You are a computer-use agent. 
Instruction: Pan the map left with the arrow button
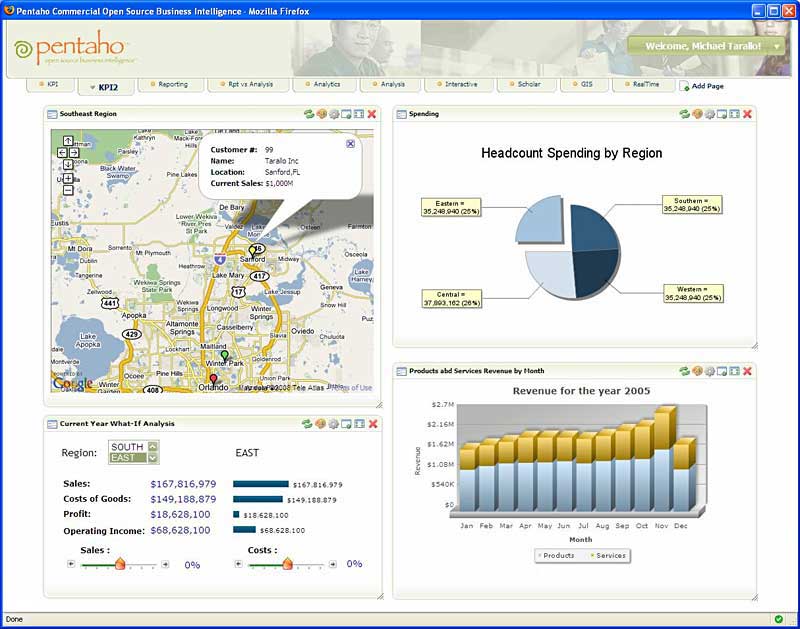coord(62,153)
